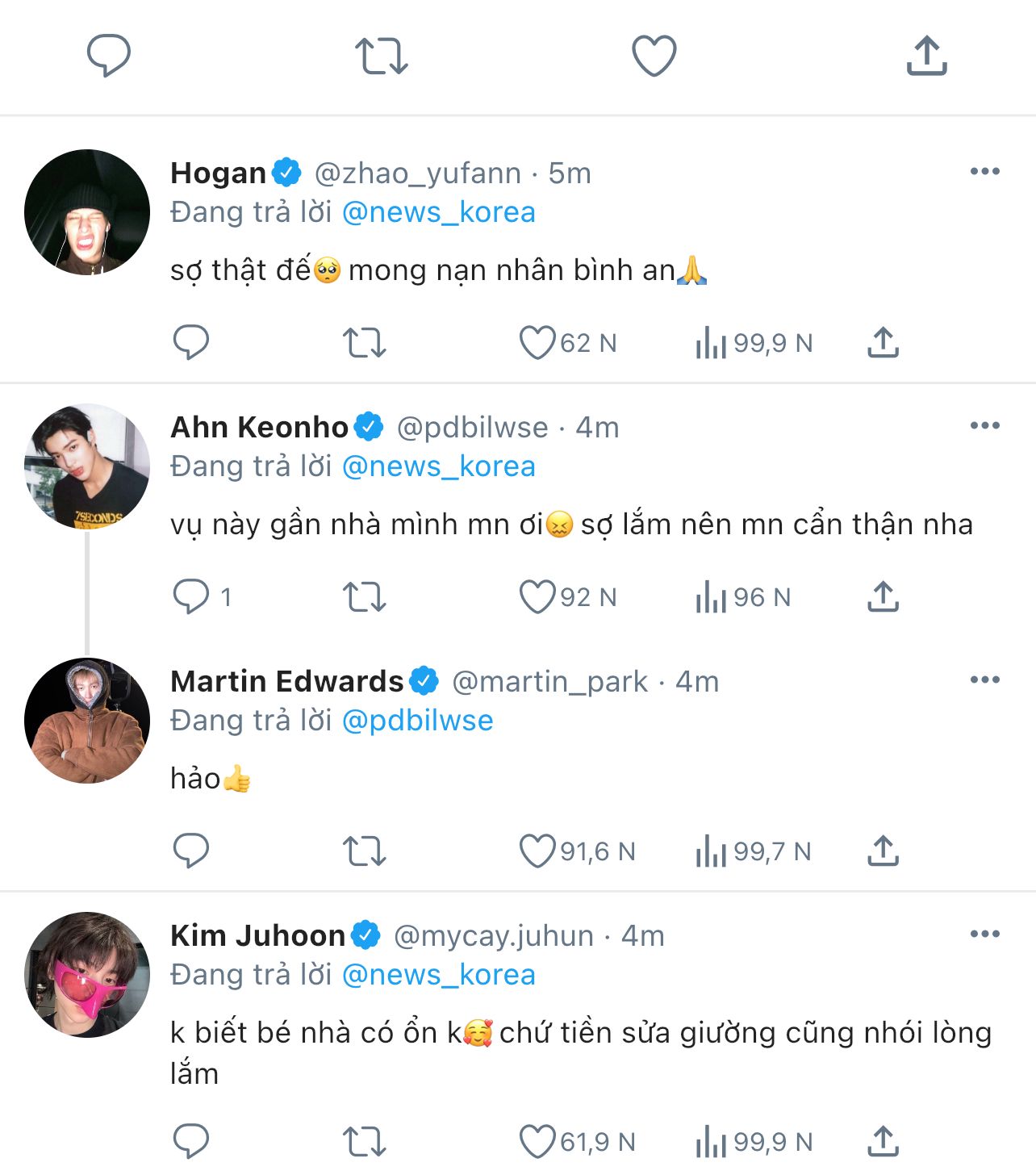Open @news_korea link in Hogan's reply
The height and width of the screenshot is (1175, 1036).
(439, 212)
